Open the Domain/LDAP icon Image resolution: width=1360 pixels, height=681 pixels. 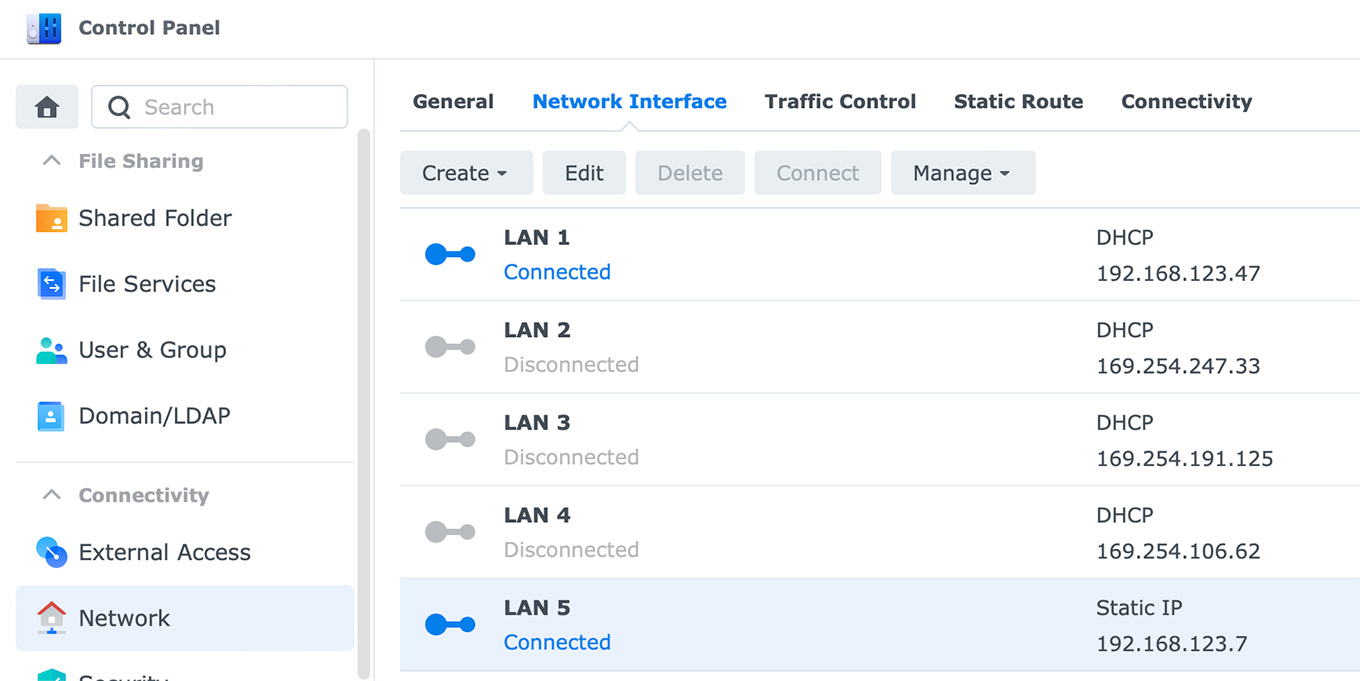pos(51,416)
